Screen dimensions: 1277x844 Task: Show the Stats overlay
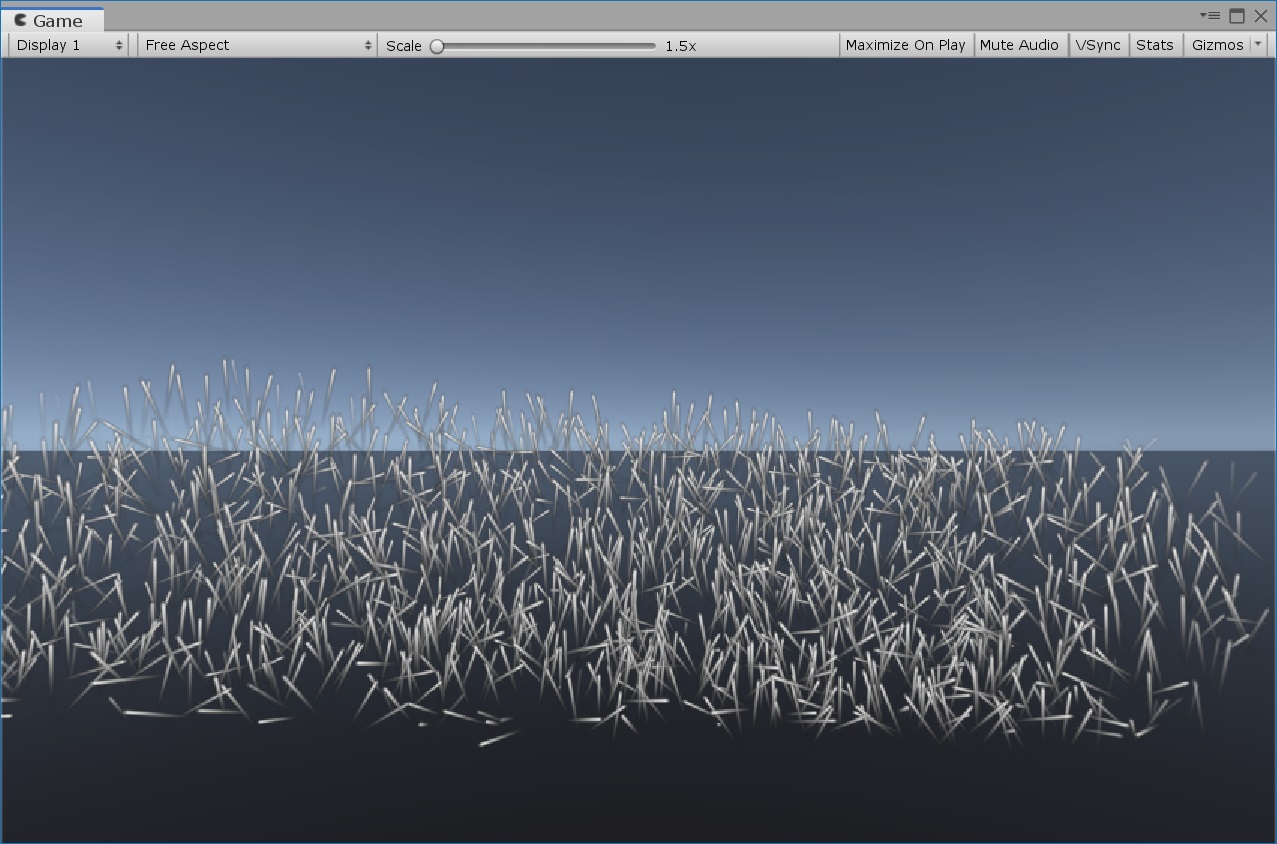point(1155,45)
